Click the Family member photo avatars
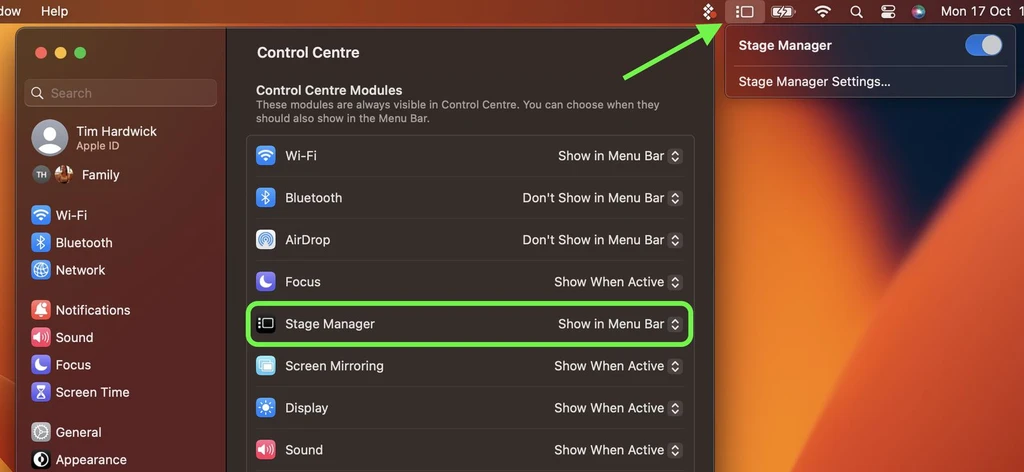Screen dimensions: 1024x472 click(53, 175)
